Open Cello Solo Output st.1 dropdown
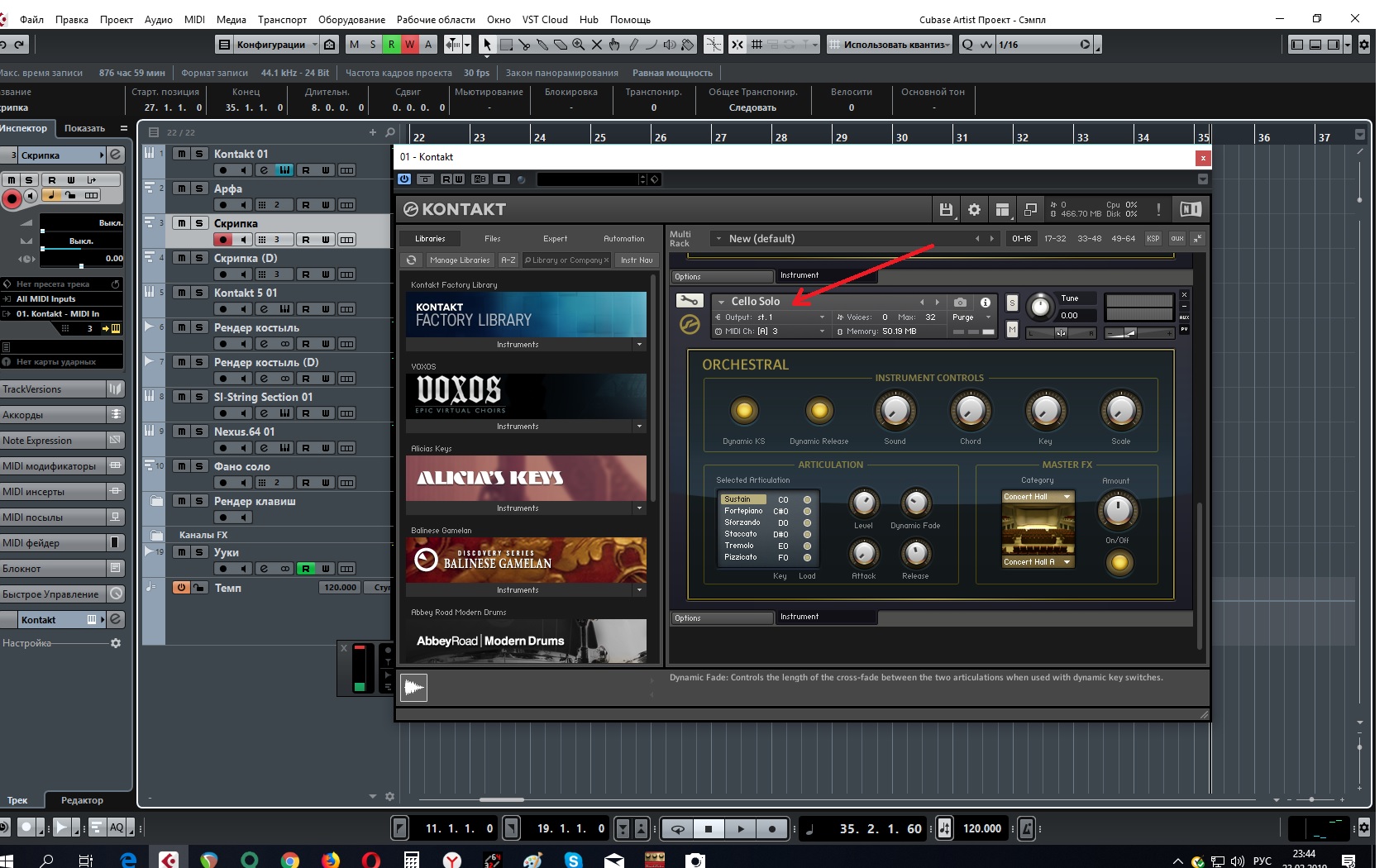 (x=771, y=317)
